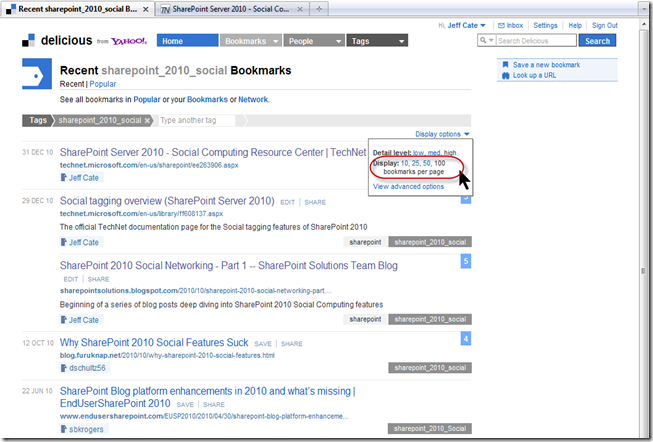
Task: Open the Tags menu dropdown arrow
Action: (401, 41)
